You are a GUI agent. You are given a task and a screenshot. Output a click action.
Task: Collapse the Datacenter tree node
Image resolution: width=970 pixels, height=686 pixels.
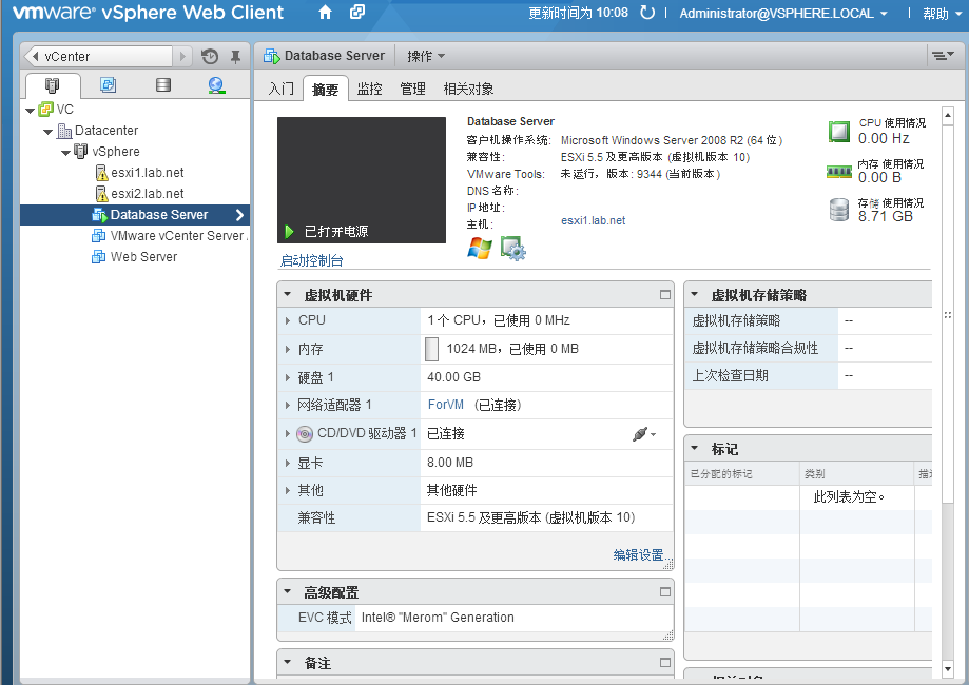coord(48,132)
